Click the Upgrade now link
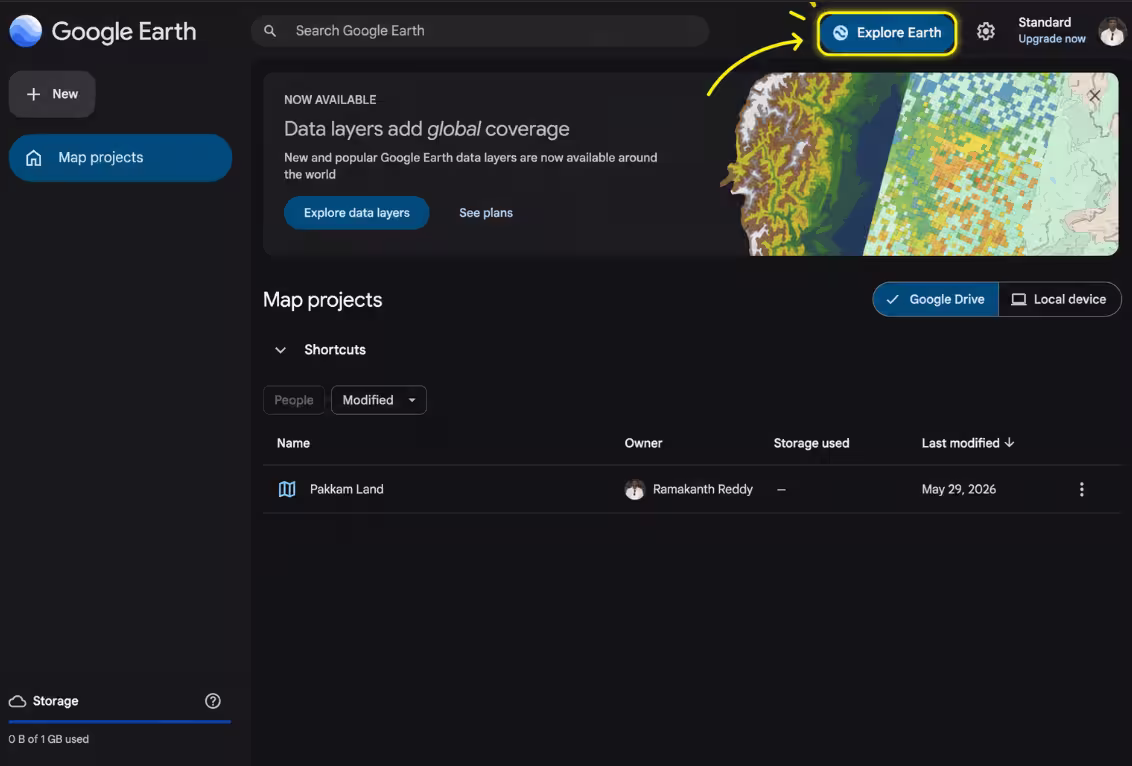1132x766 pixels. pyautogui.click(x=1051, y=39)
